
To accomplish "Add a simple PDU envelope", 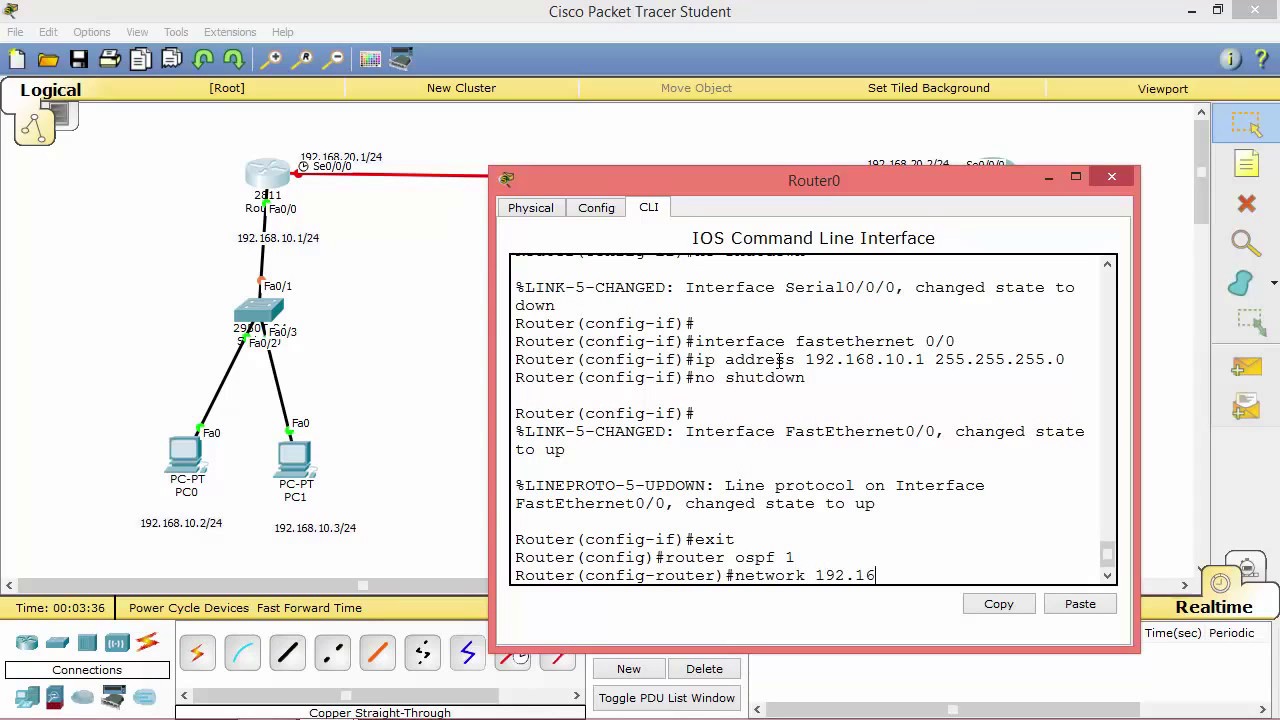I will coord(1246,368).
